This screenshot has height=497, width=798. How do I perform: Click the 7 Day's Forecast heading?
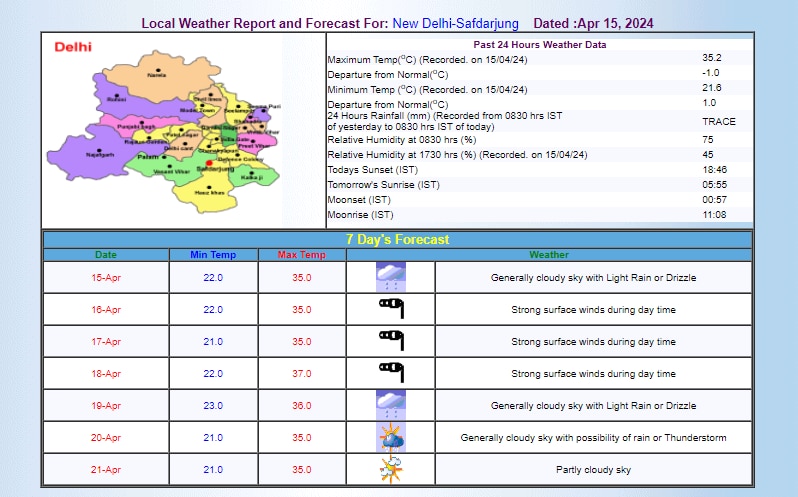pyautogui.click(x=397, y=240)
